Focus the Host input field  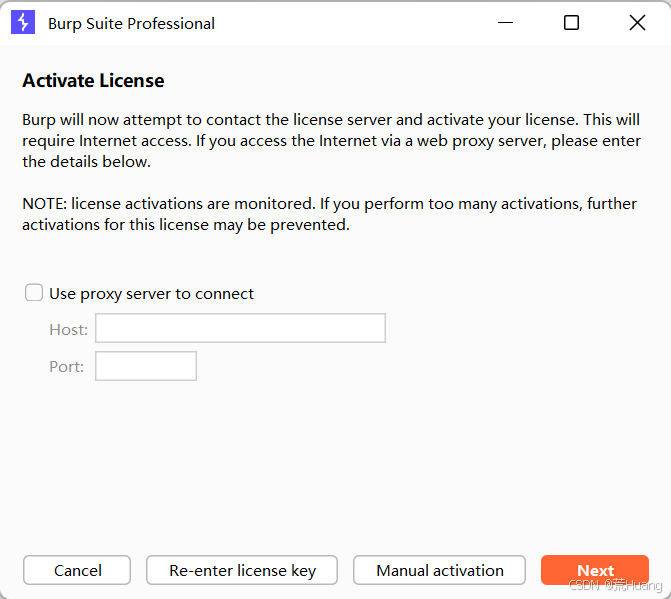[240, 328]
